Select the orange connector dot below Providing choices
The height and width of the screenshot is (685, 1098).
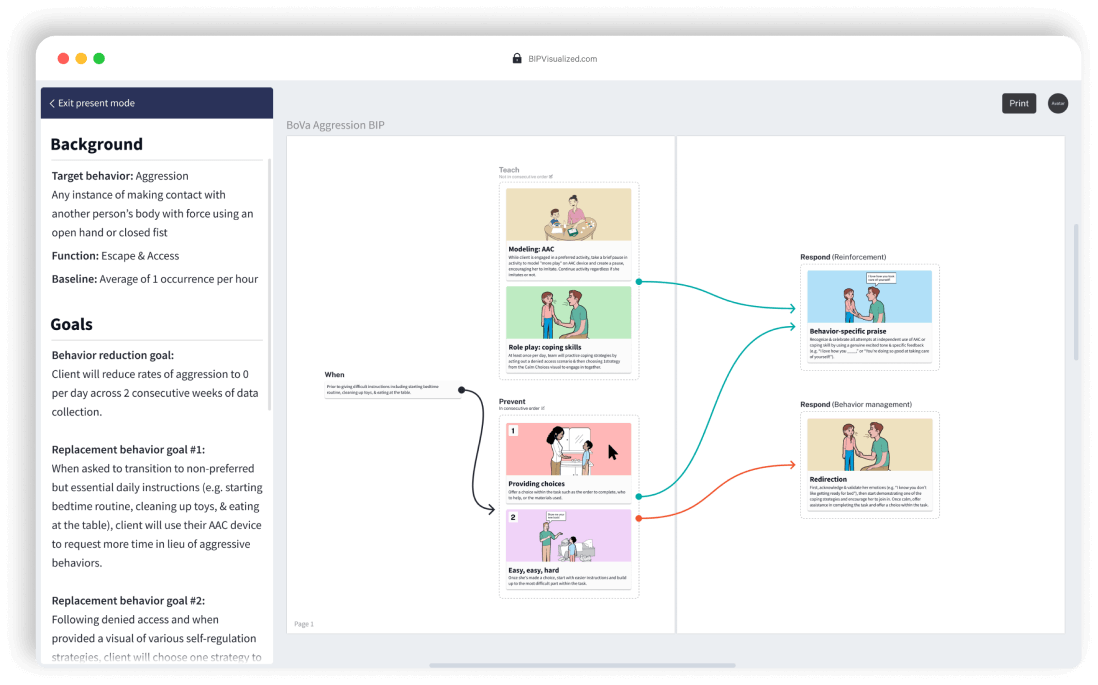click(637, 518)
